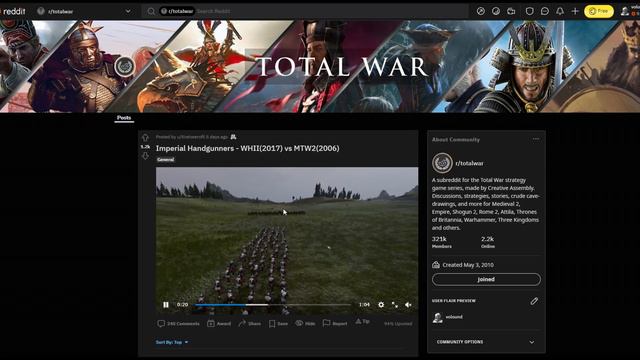Open About Community three-dot menu
This screenshot has height=360, width=640.
click(x=536, y=139)
